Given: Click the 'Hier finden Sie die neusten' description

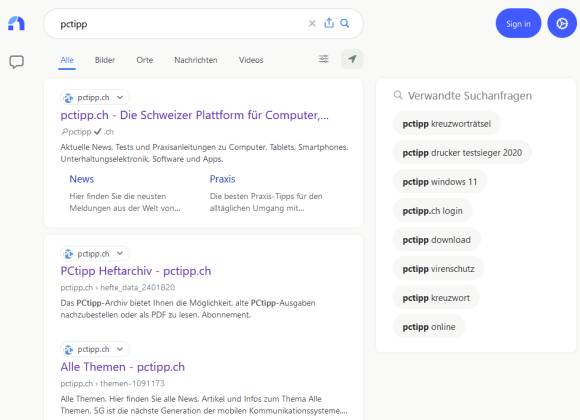Looking at the screenshot, I should coord(125,202).
